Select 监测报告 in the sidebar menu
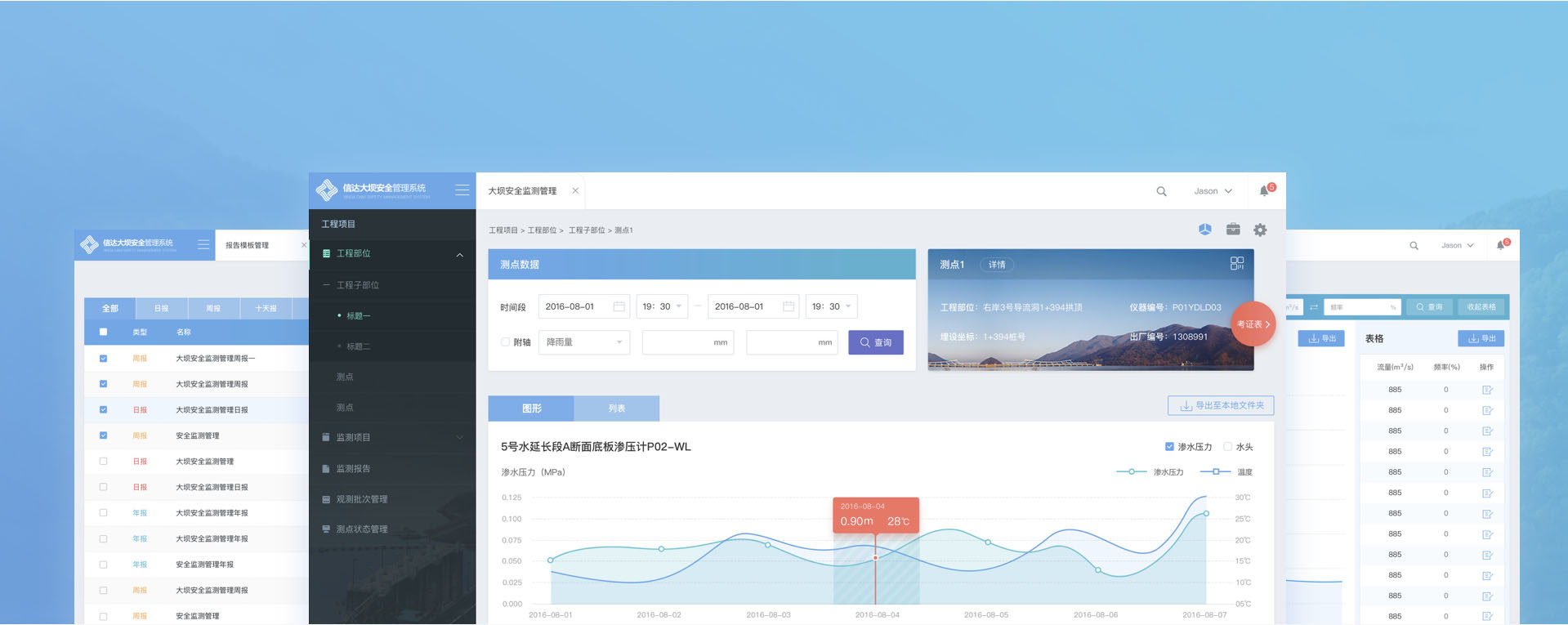Image resolution: width=1568 pixels, height=625 pixels. coord(353,469)
